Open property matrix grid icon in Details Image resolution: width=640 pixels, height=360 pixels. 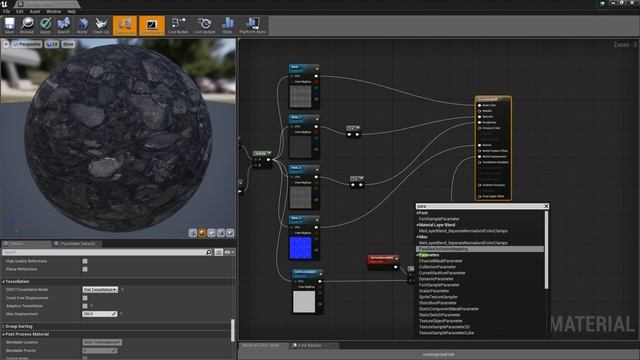(219, 252)
